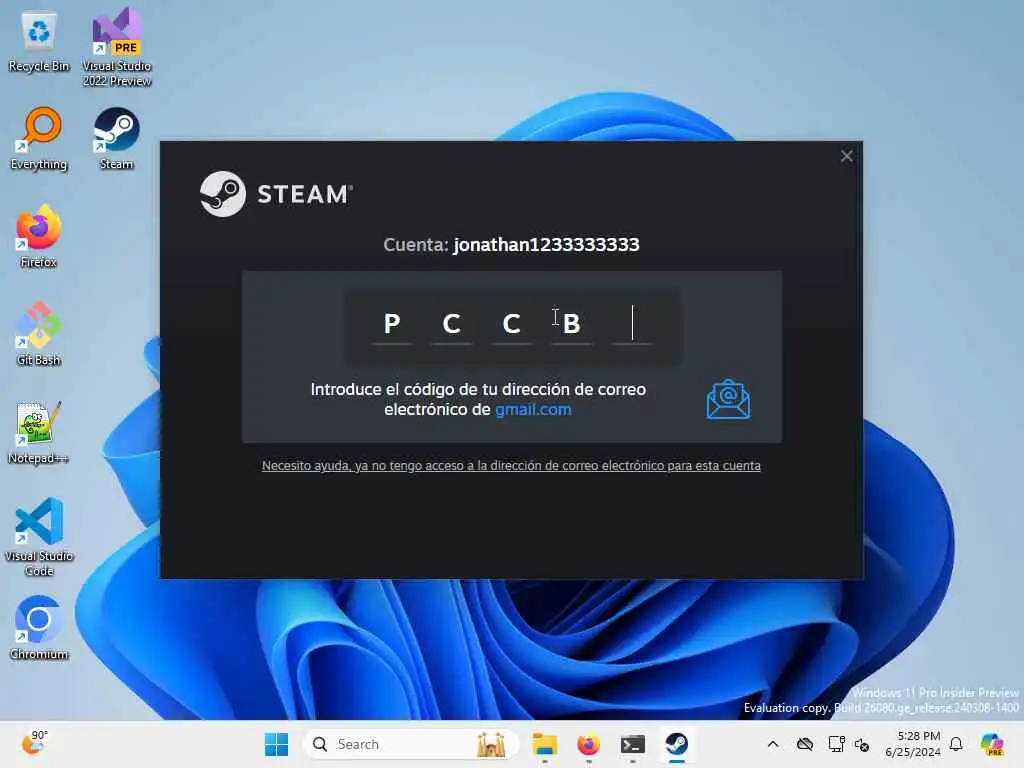Switch to Terminal in the taskbar

coord(632,744)
